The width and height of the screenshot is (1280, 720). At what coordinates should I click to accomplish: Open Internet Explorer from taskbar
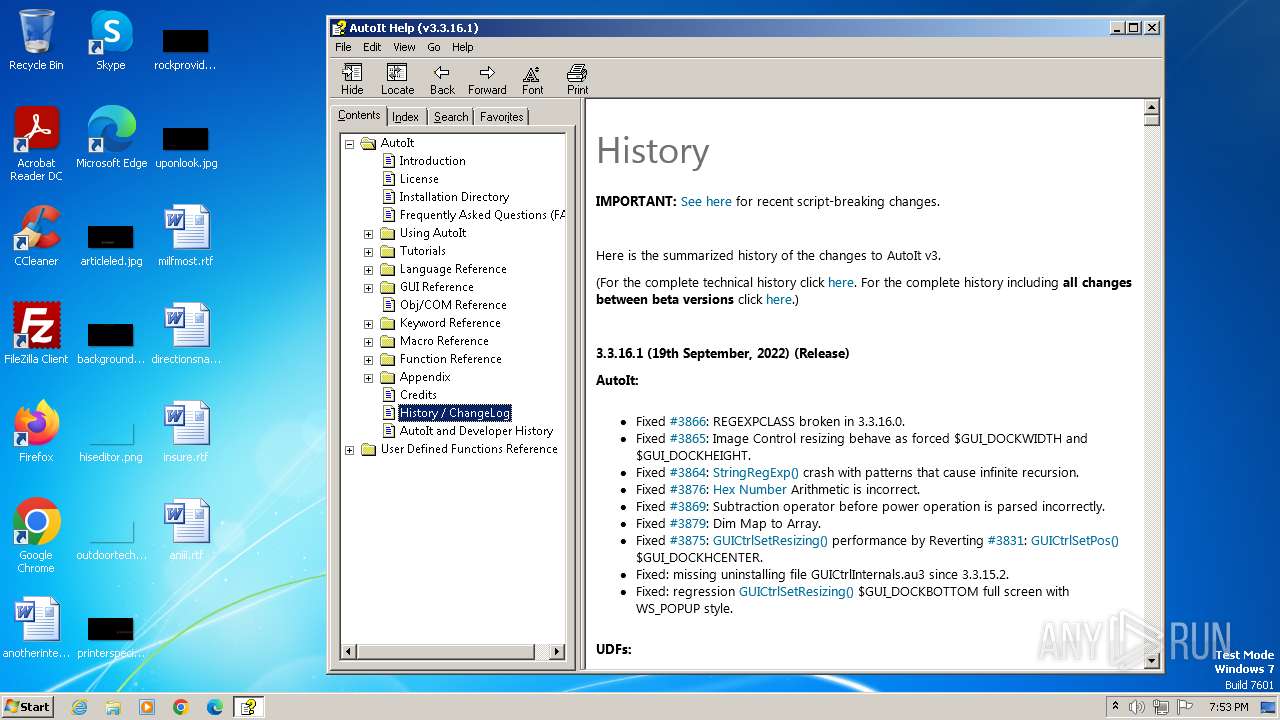[x=79, y=707]
